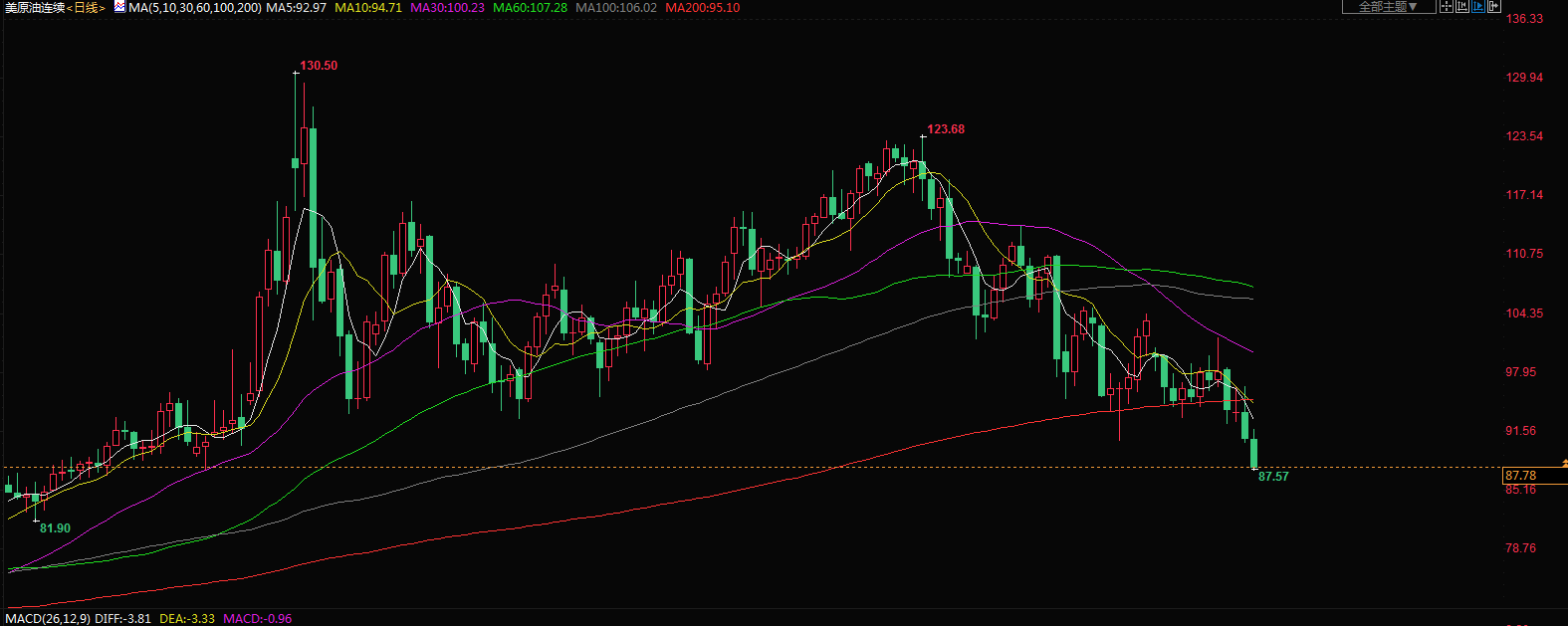The image size is (1568, 626).
Task: Click the fit-chart-width icon with arrows
Action: (x=1462, y=7)
